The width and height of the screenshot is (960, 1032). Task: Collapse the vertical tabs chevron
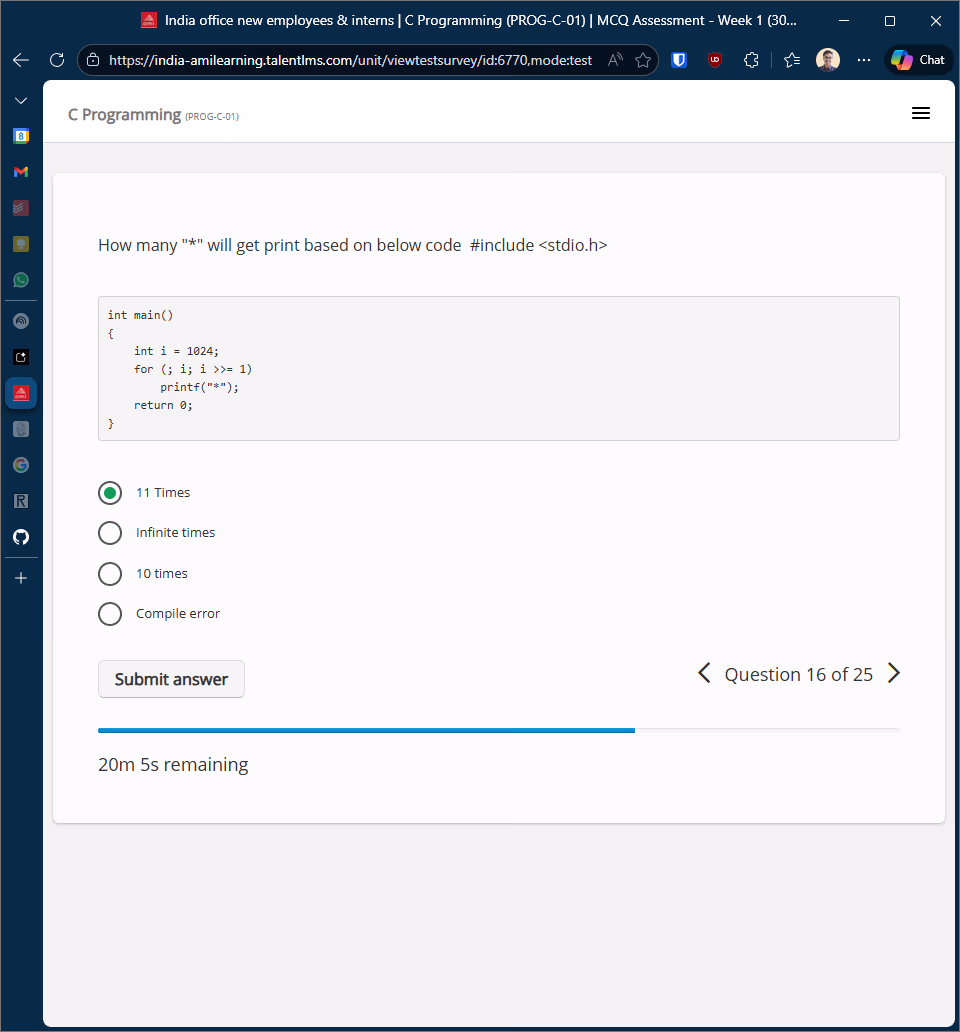(21, 101)
